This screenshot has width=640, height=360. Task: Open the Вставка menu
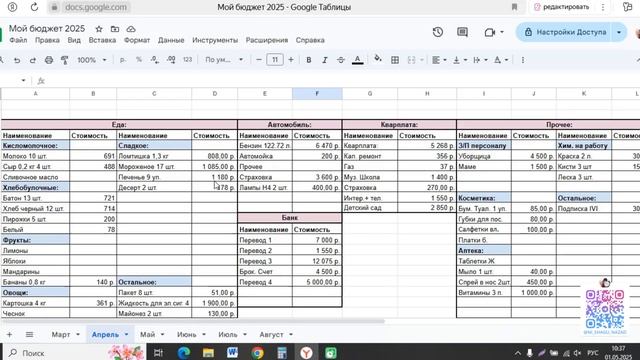(102, 40)
